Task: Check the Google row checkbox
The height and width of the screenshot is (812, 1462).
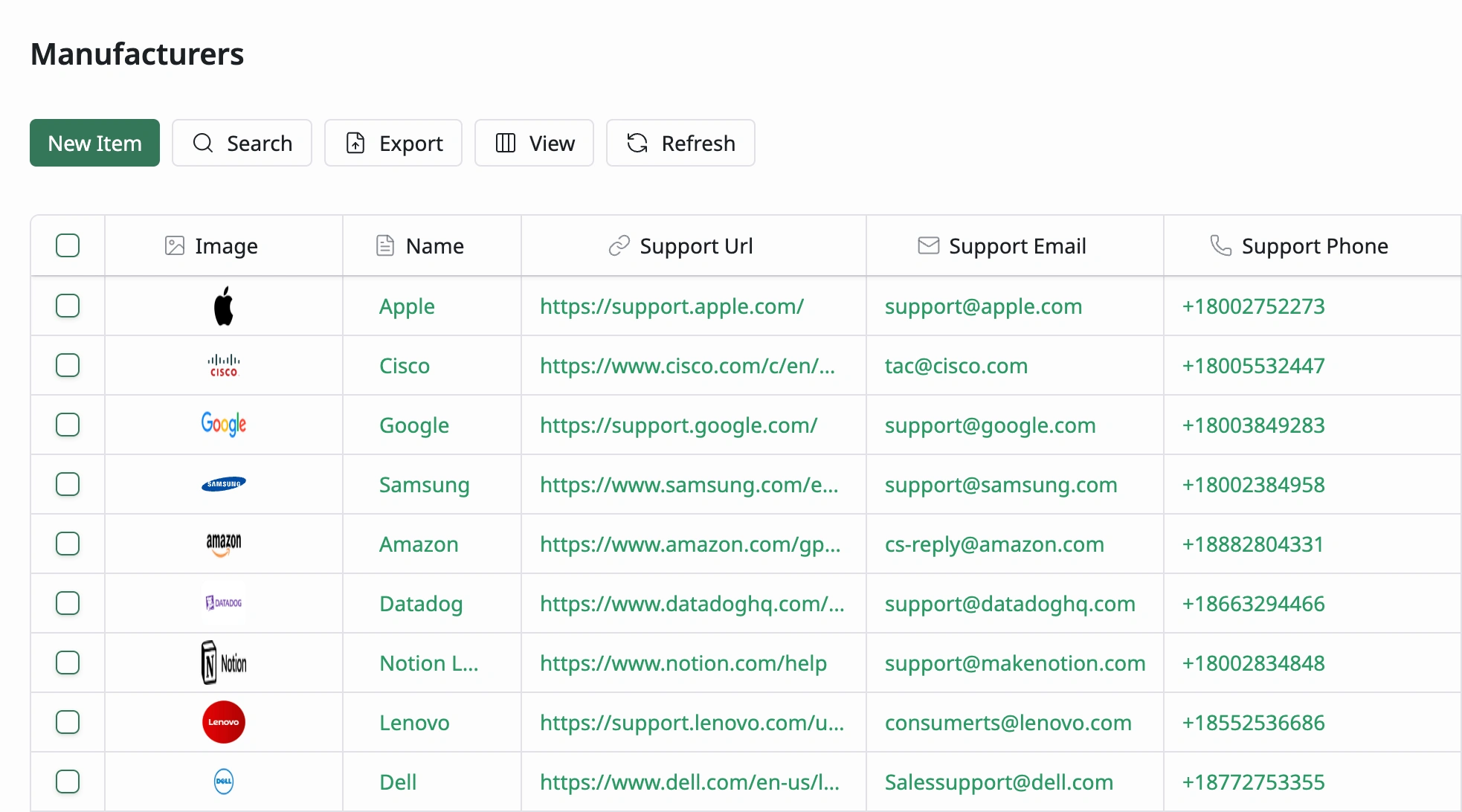Action: click(68, 425)
